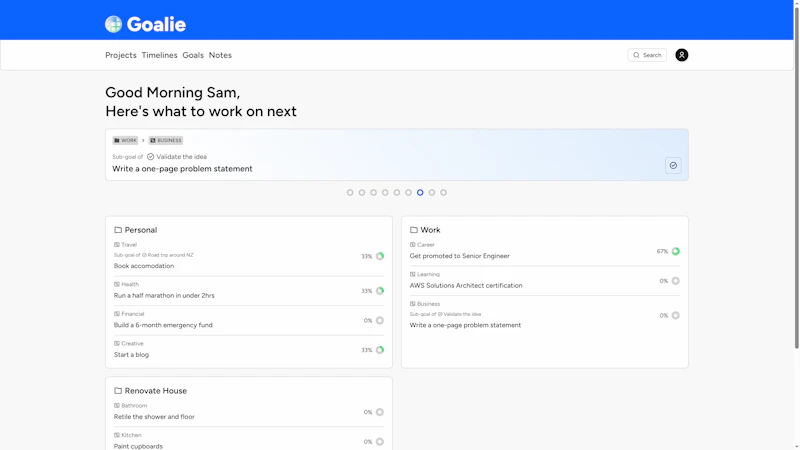Click the WORK breadcrumb tag in featured card
Image resolution: width=800 pixels, height=450 pixels.
[x=125, y=140]
